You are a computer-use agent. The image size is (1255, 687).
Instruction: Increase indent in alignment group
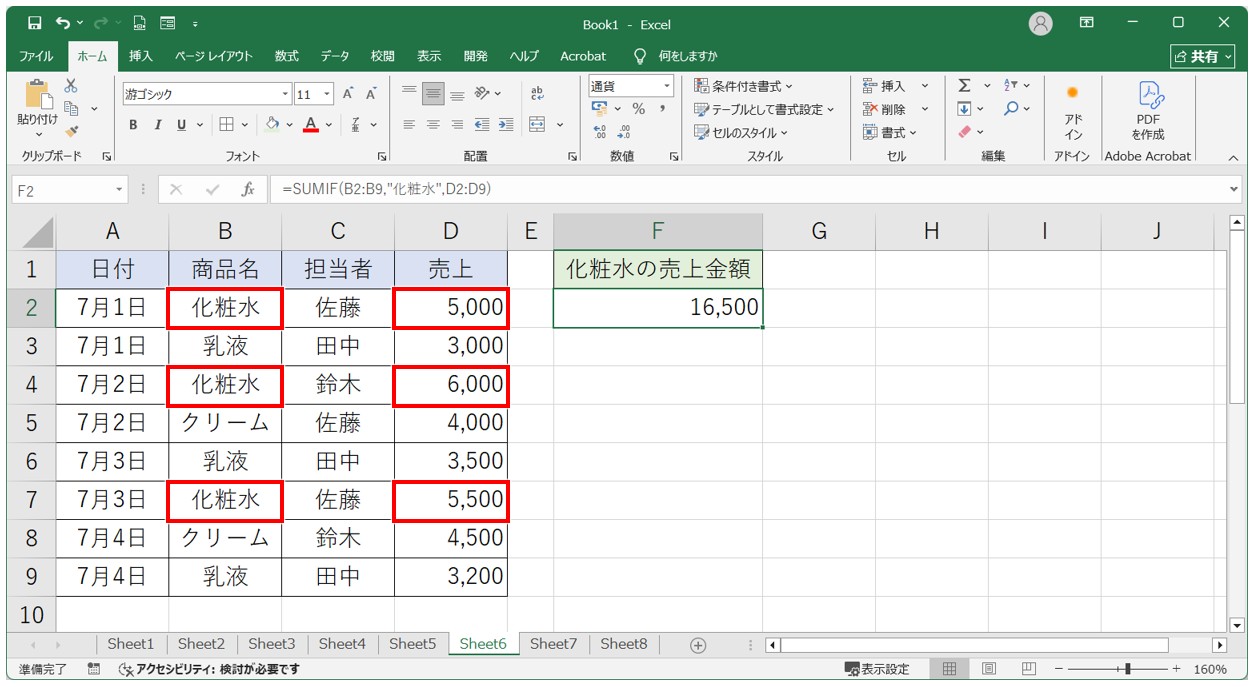point(506,125)
